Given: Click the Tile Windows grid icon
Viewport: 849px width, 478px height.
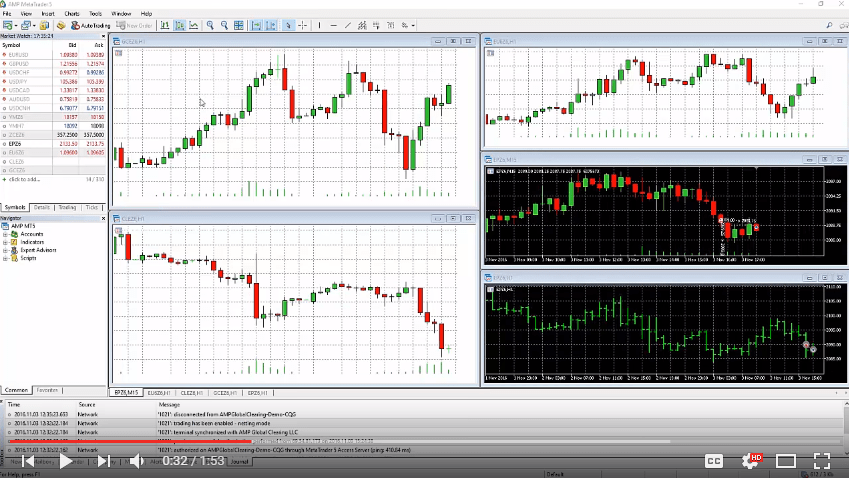Looking at the screenshot, I should pyautogui.click(x=238, y=25).
